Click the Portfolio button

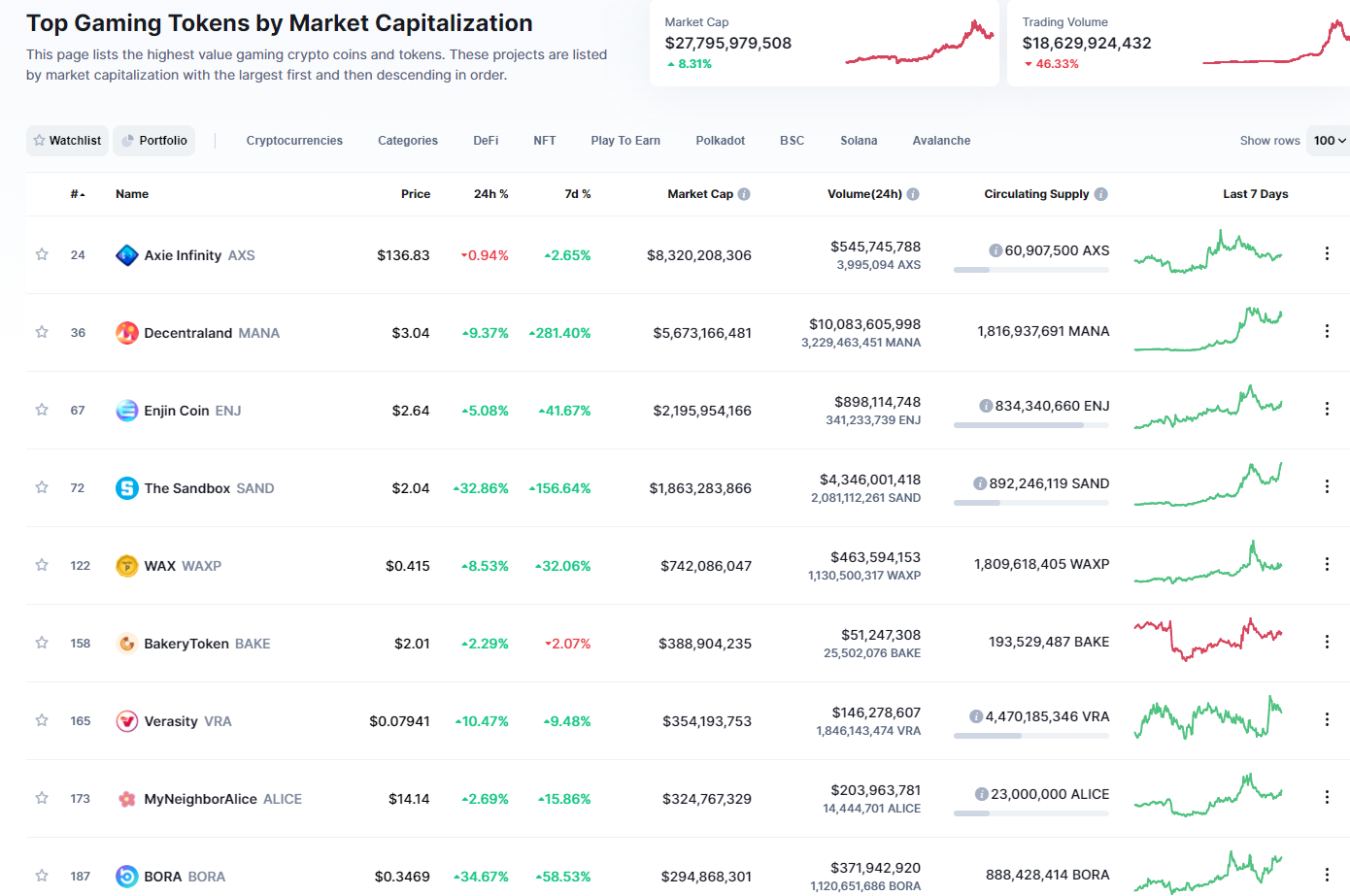(154, 141)
